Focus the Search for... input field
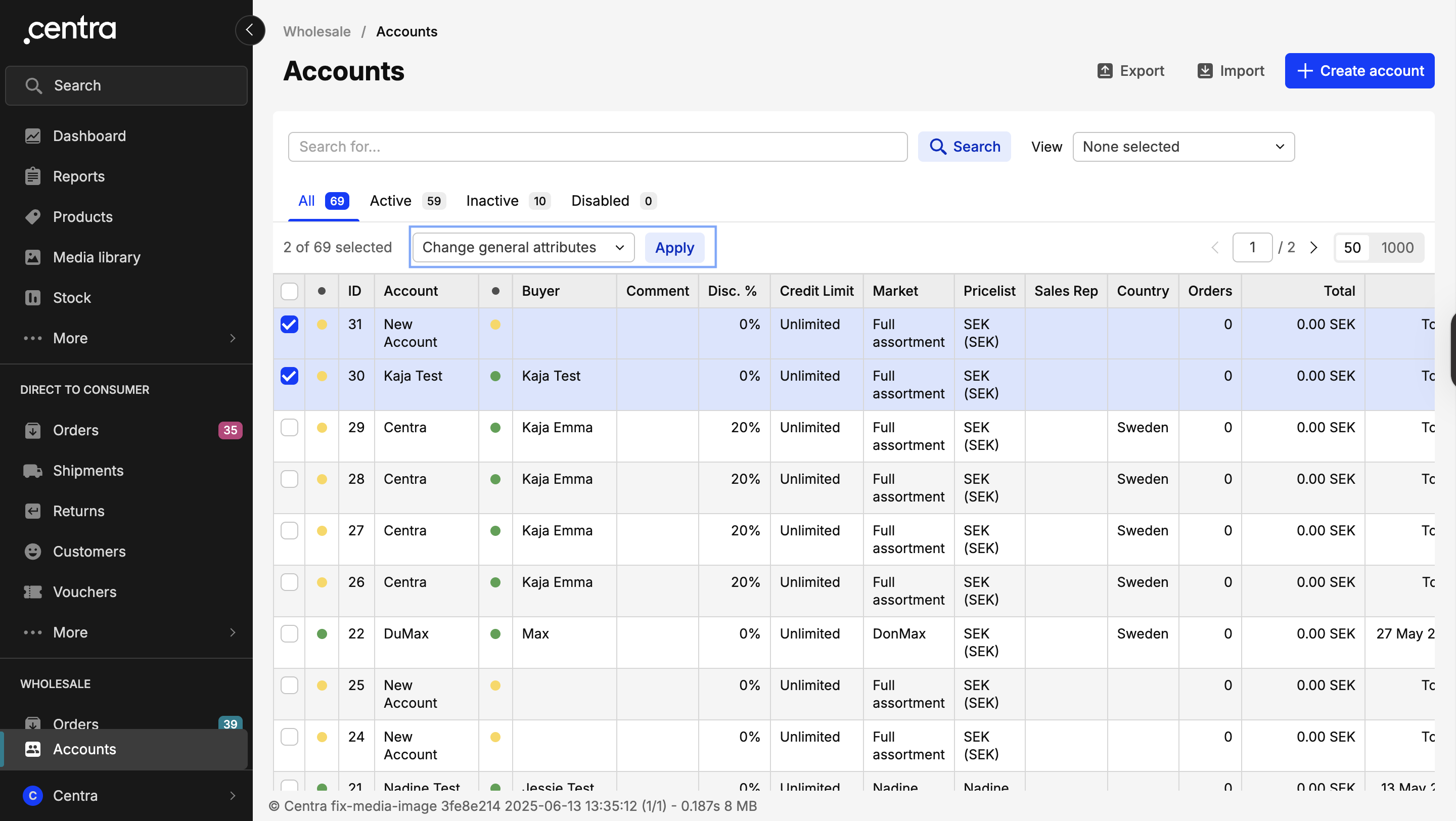 (x=598, y=147)
